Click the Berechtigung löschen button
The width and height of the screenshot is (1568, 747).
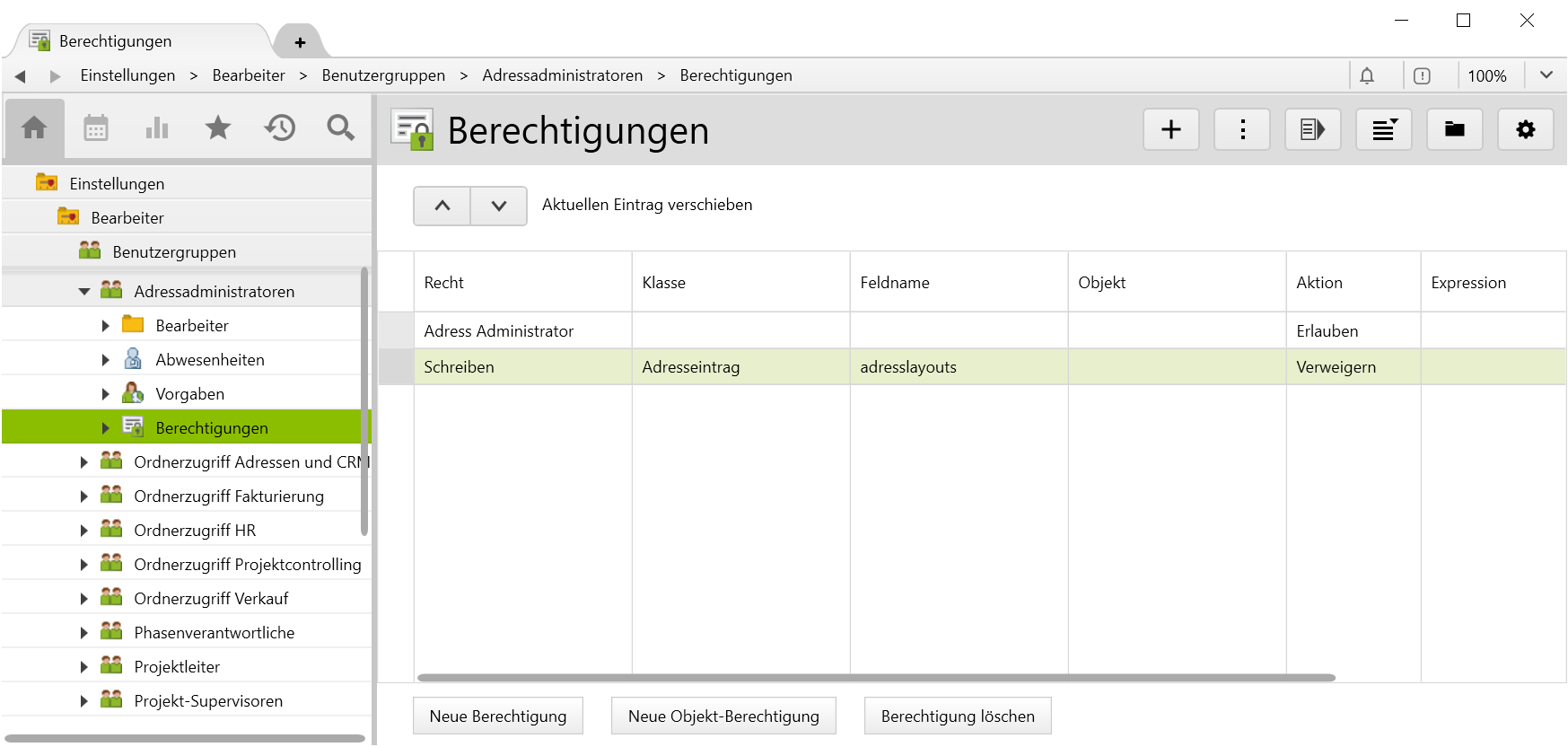pos(957,716)
